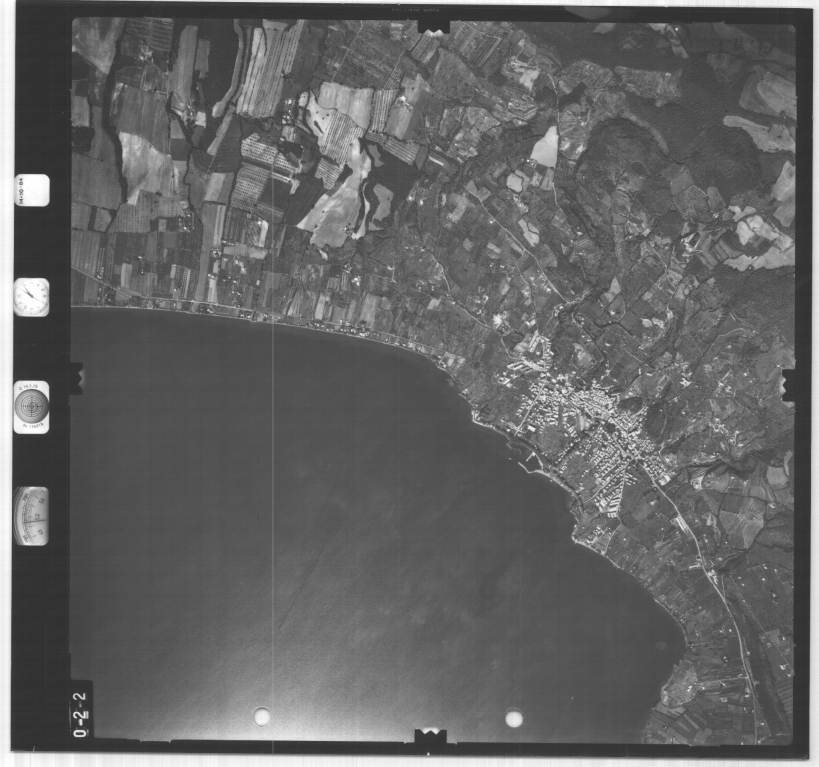Click the small settlement at bottom right shore
Image resolution: width=819 pixels, height=767 pixels.
coord(683,690)
